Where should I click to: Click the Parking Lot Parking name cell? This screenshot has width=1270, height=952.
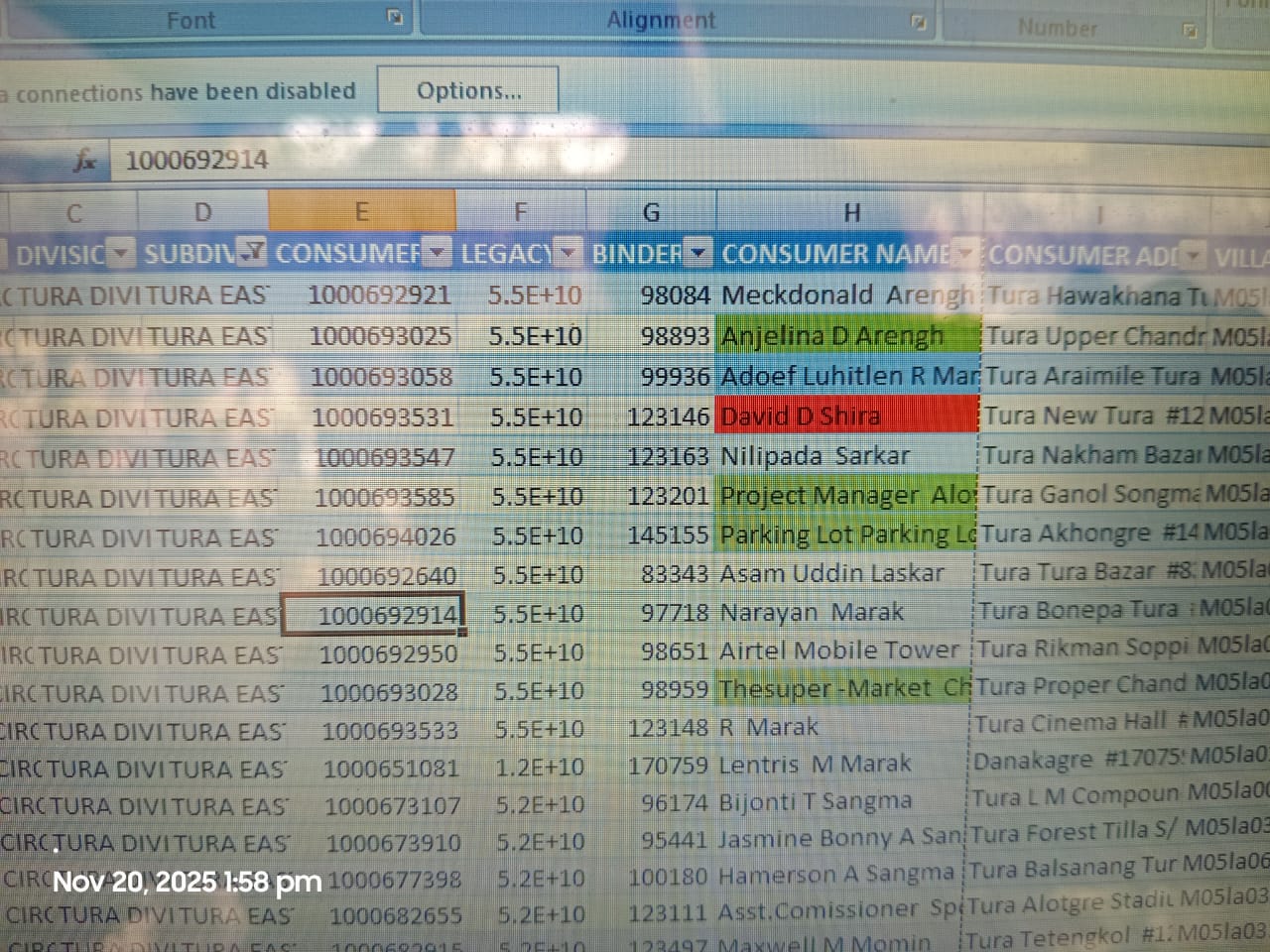(846, 535)
